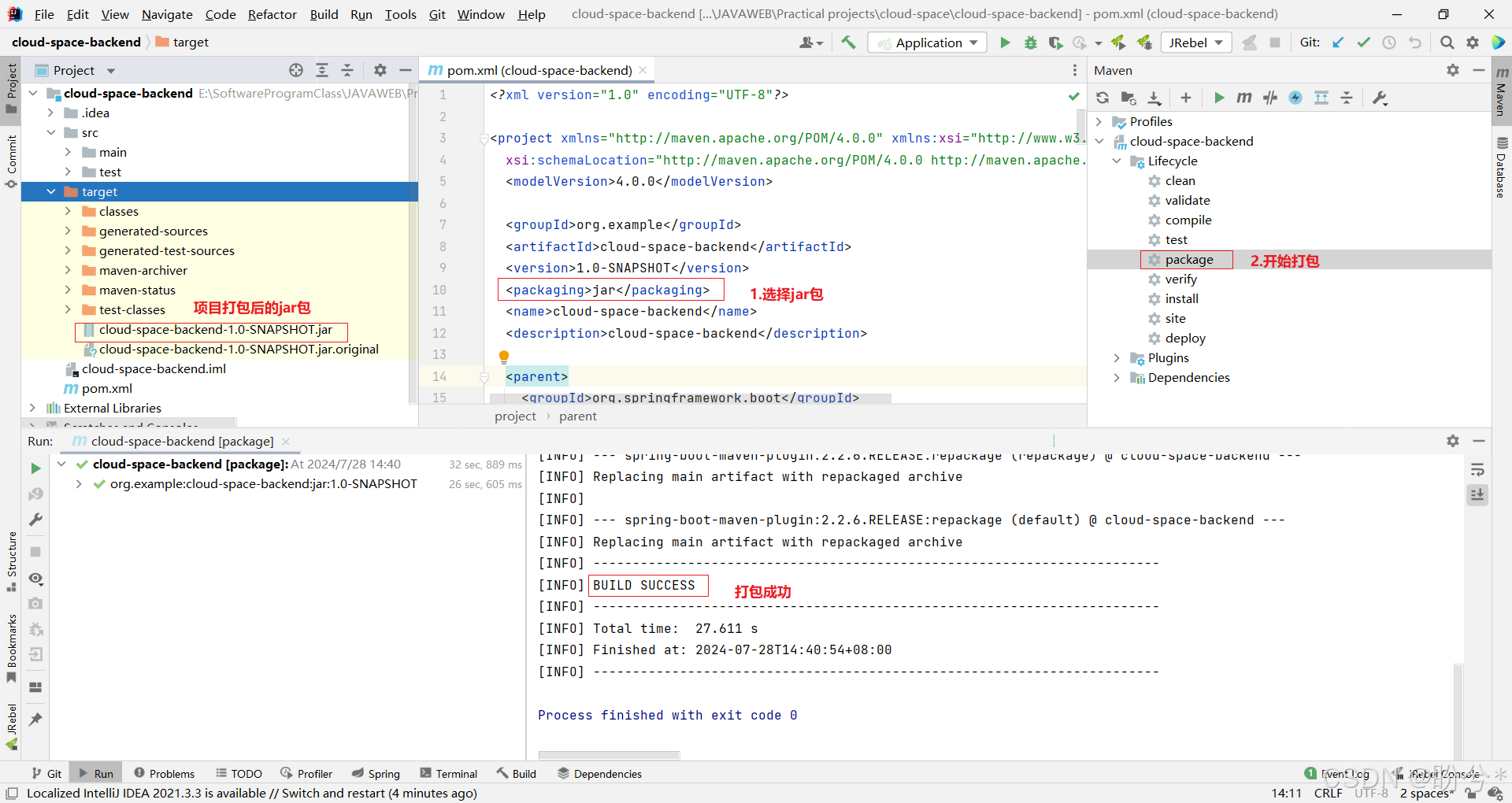The height and width of the screenshot is (803, 1512).
Task: Select package lifecycle goal in Maven
Action: (x=1189, y=260)
